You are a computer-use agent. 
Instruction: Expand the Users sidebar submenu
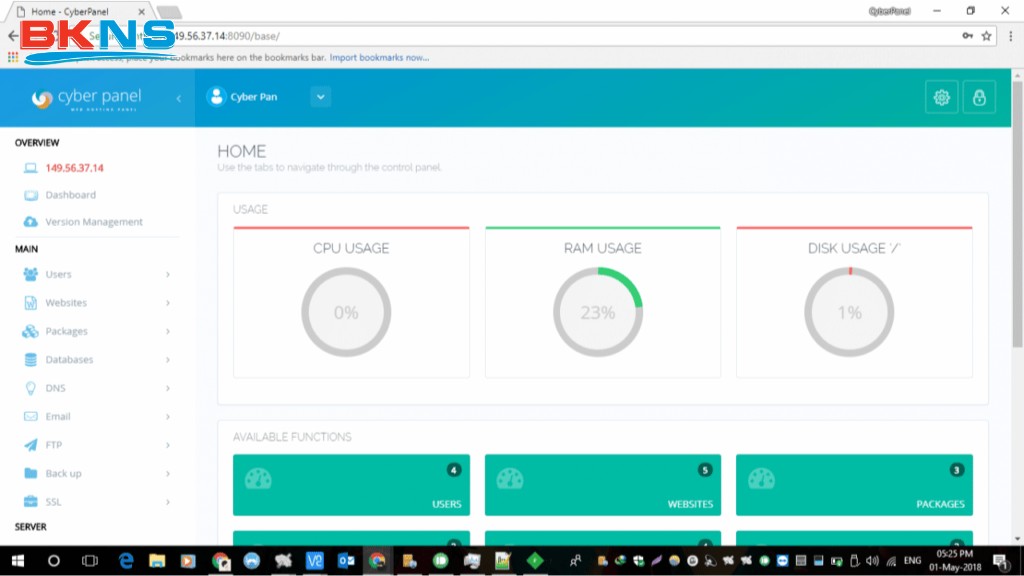(x=167, y=274)
